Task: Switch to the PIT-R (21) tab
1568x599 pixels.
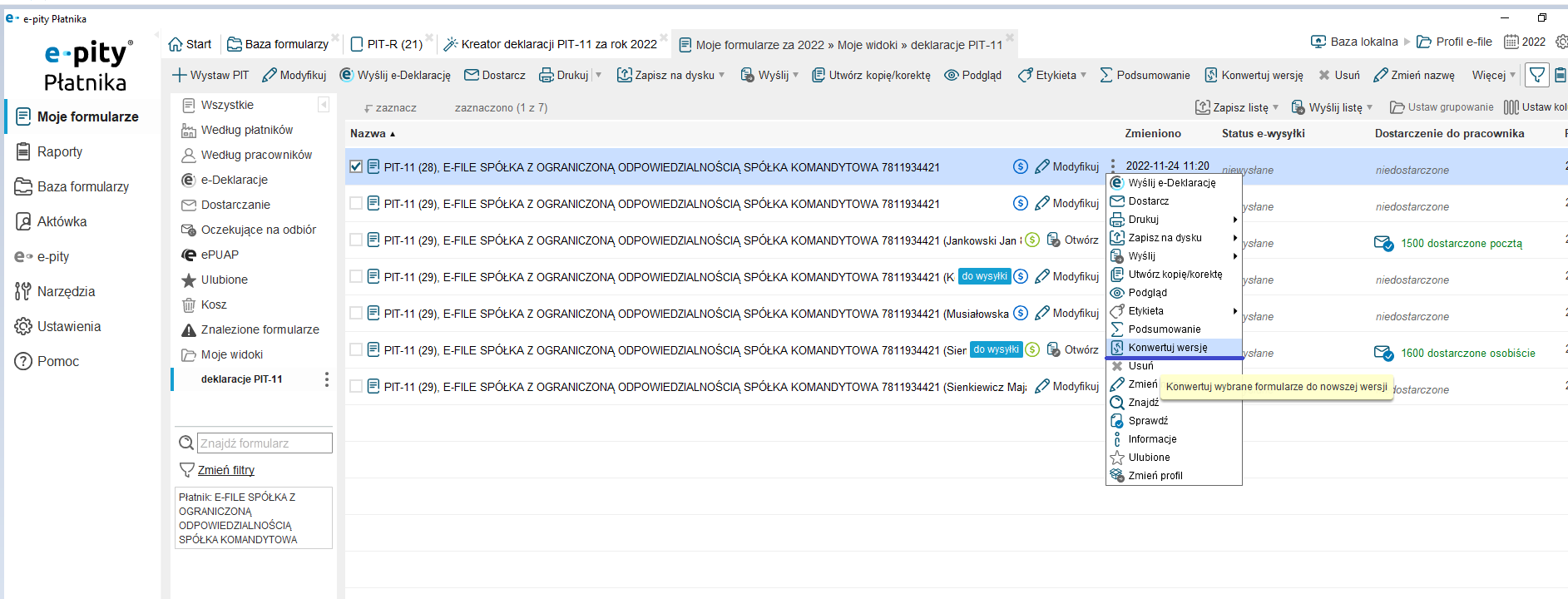Action: (387, 44)
